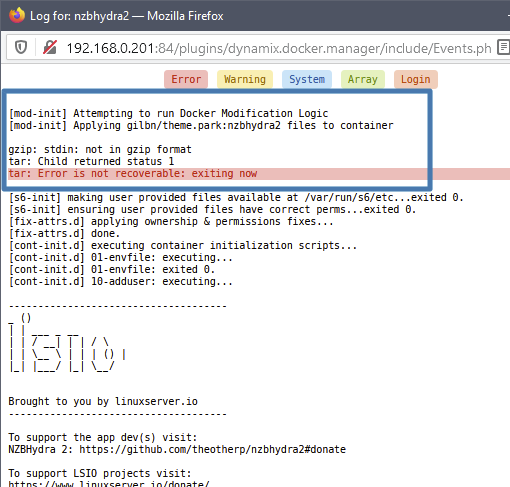This screenshot has width=510, height=487.
Task: Click '01-envfile: executing...' log line
Action: 121,257
